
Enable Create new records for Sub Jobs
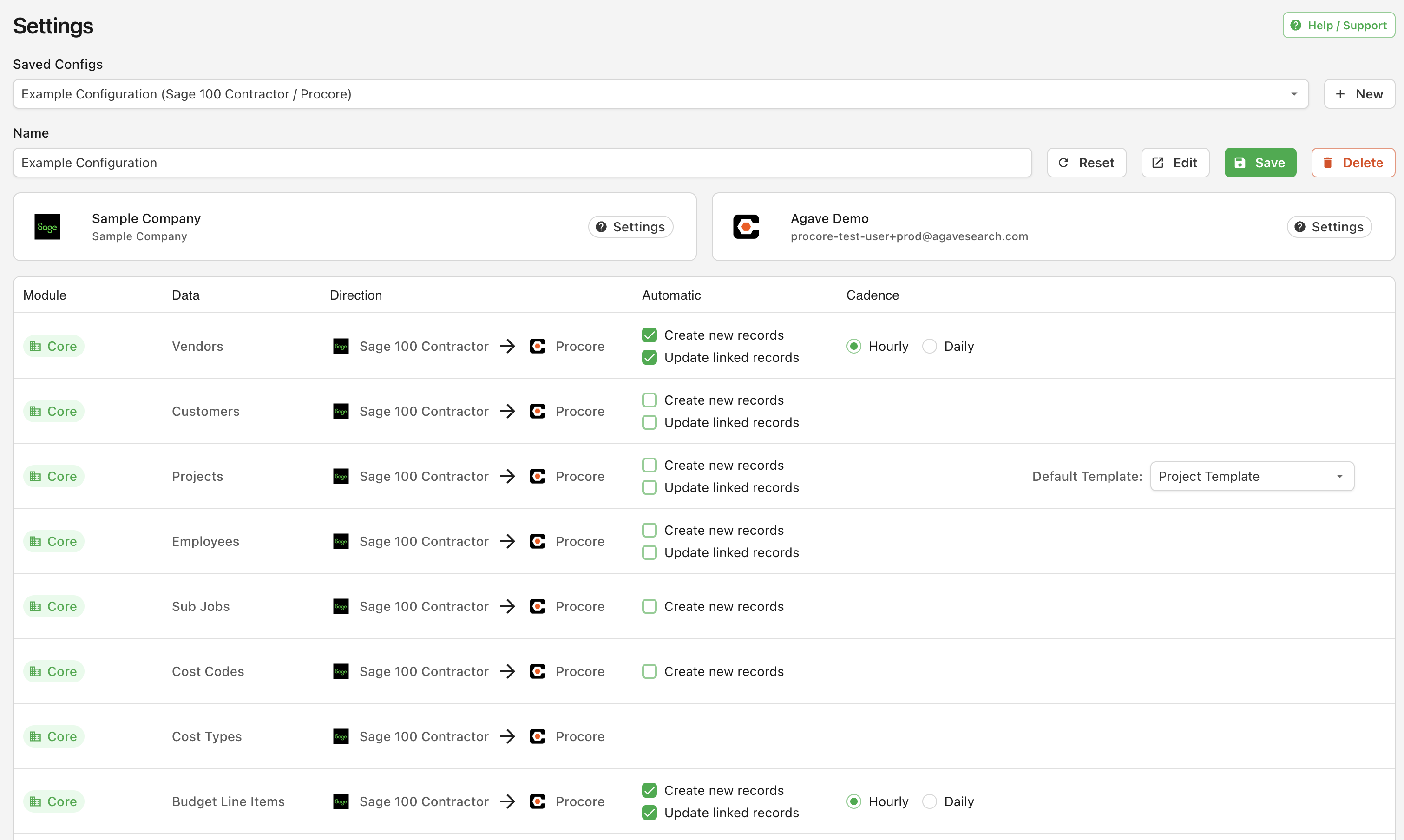[649, 606]
